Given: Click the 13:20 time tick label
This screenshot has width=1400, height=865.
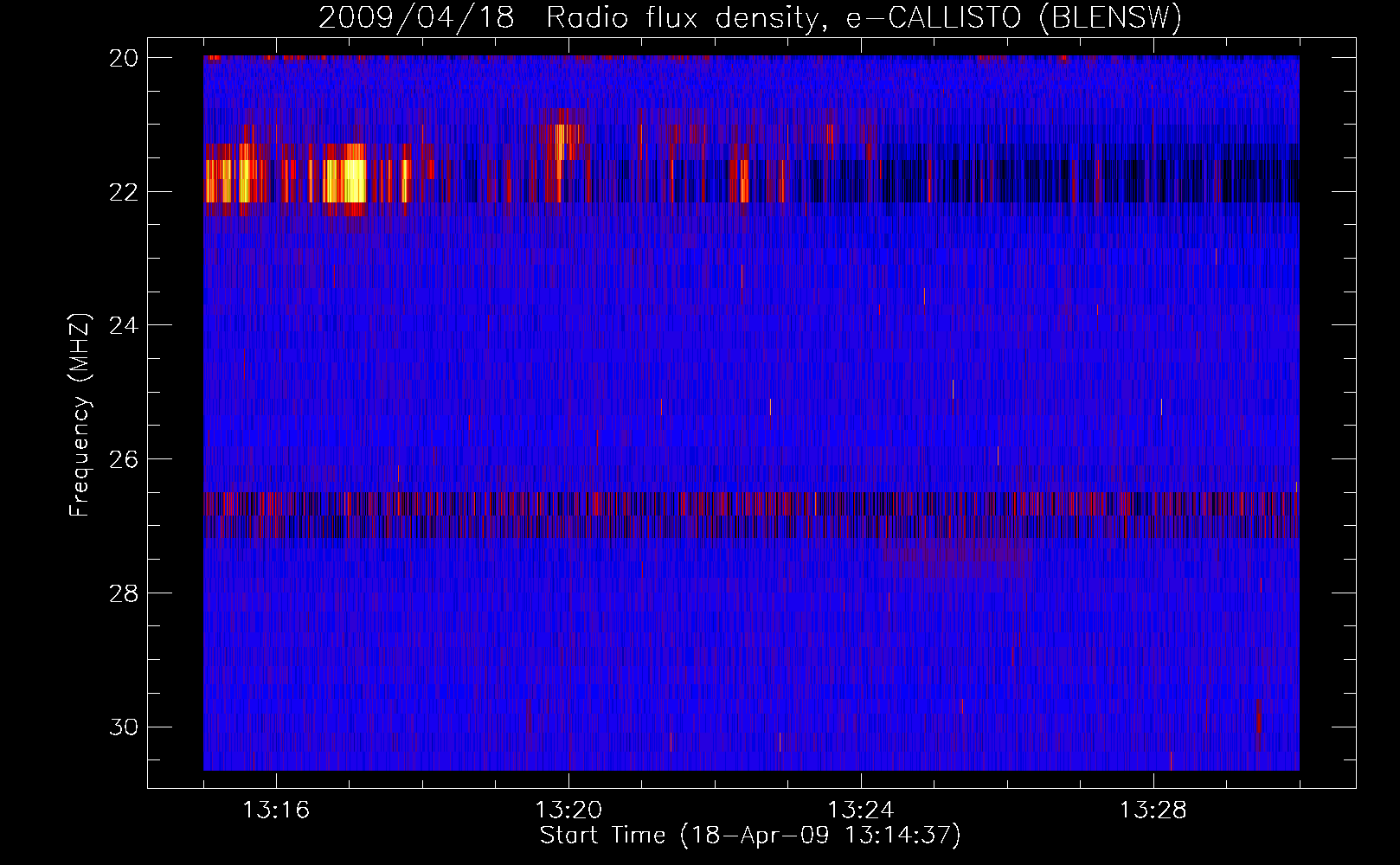Looking at the screenshot, I should click(568, 811).
